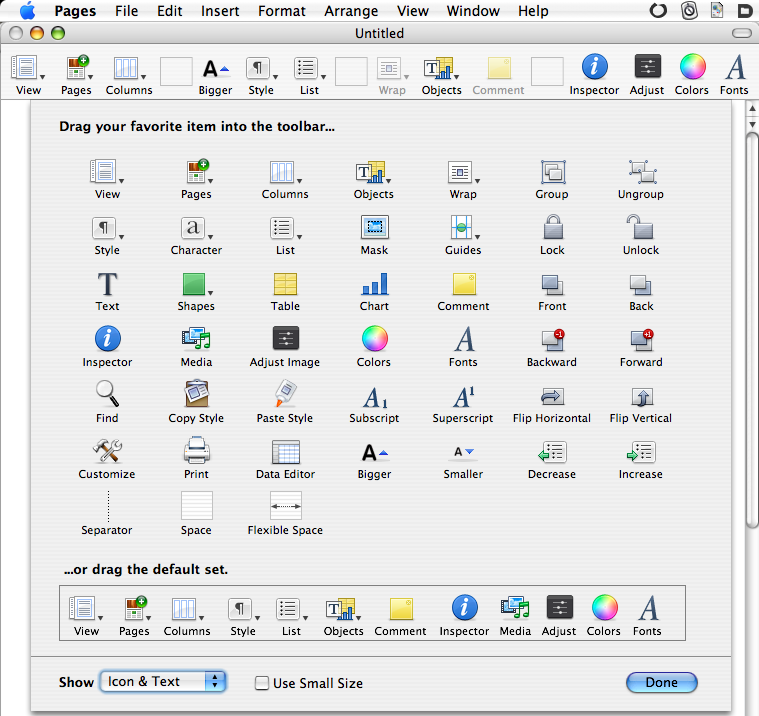
Task: Pick the Paste Style glue icon
Action: point(285,394)
